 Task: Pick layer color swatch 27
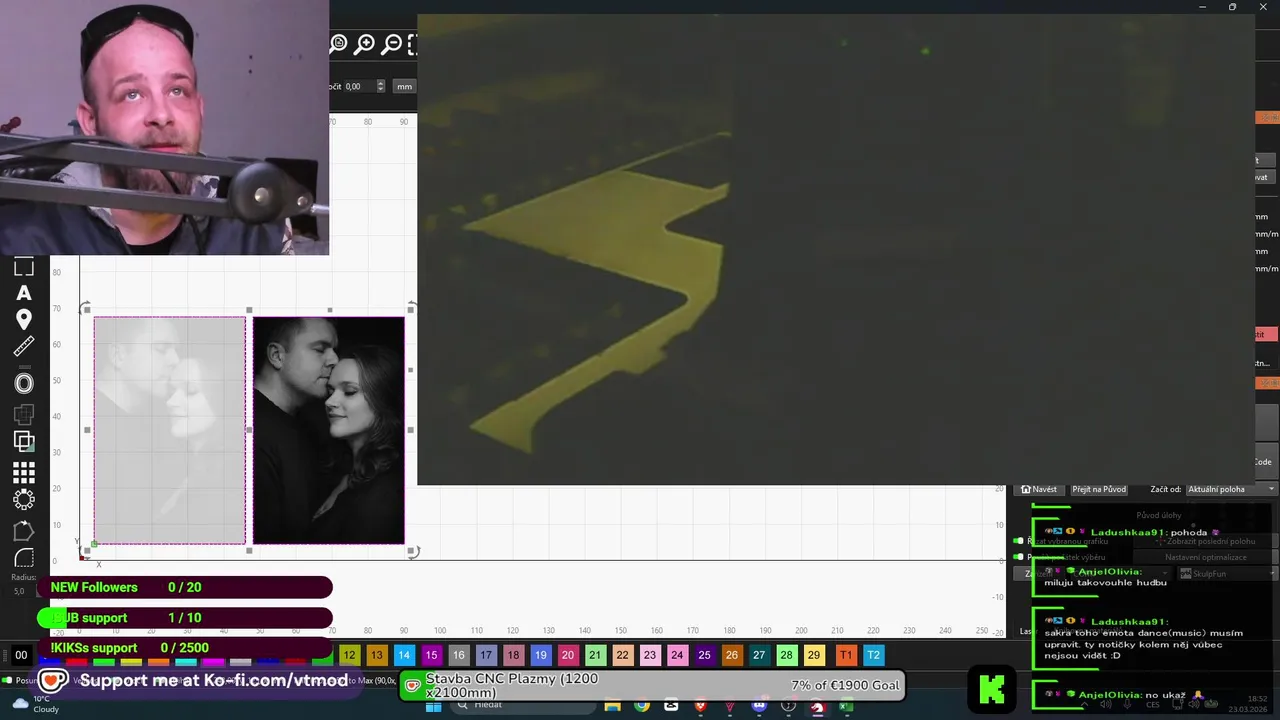(x=759, y=655)
